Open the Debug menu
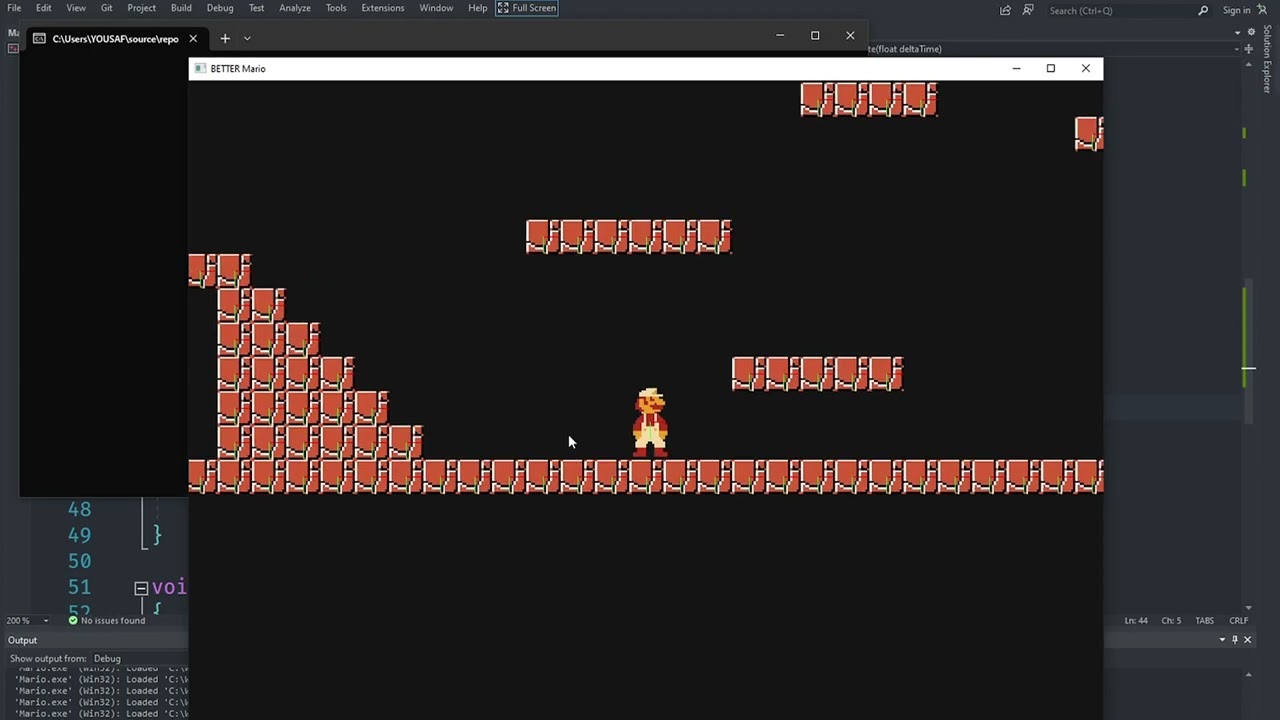The image size is (1280, 720). (x=220, y=8)
